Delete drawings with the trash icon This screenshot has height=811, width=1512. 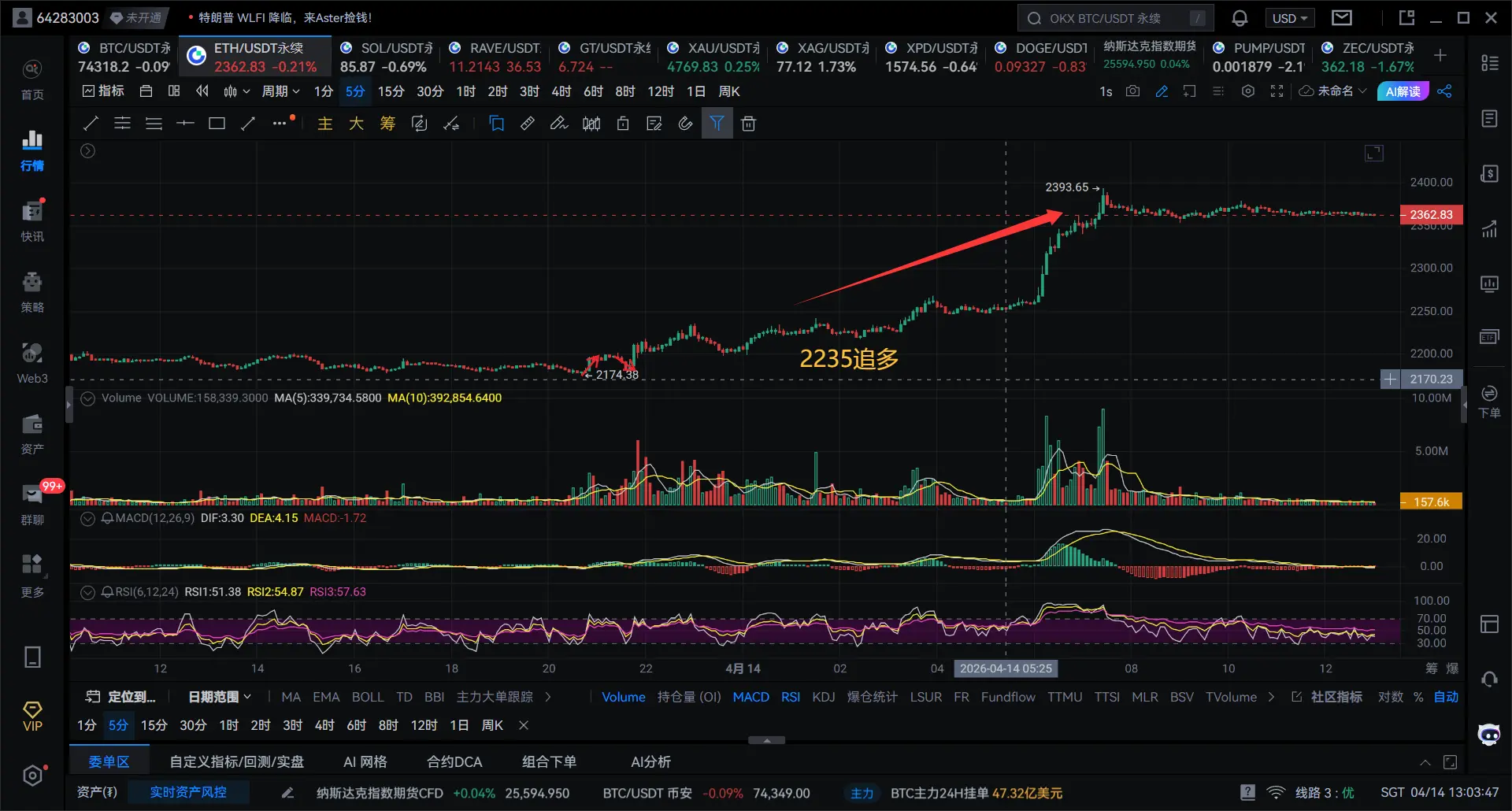coord(748,124)
